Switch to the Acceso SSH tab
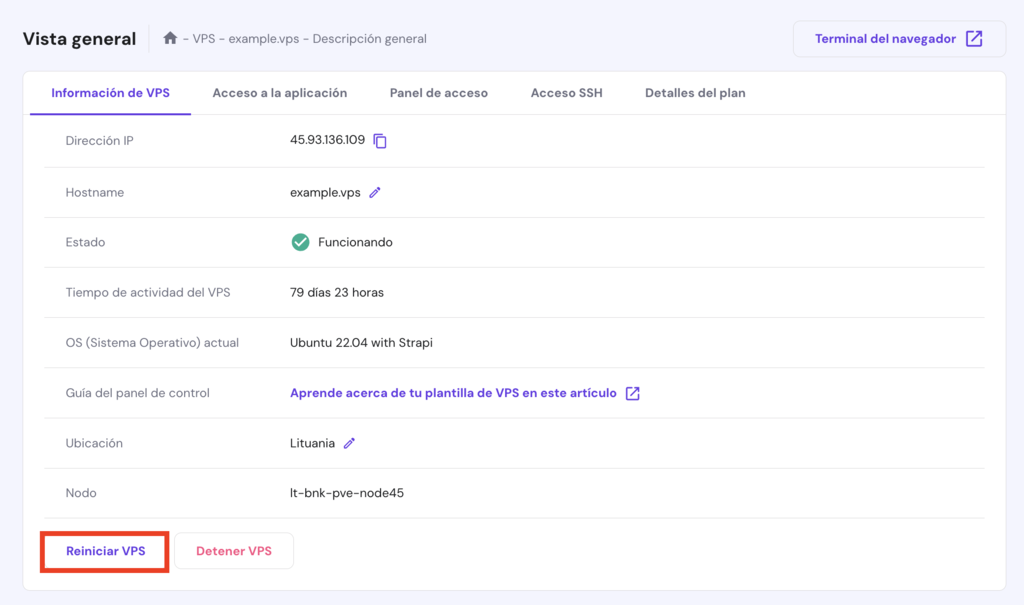The width and height of the screenshot is (1024, 605). pyautogui.click(x=566, y=92)
